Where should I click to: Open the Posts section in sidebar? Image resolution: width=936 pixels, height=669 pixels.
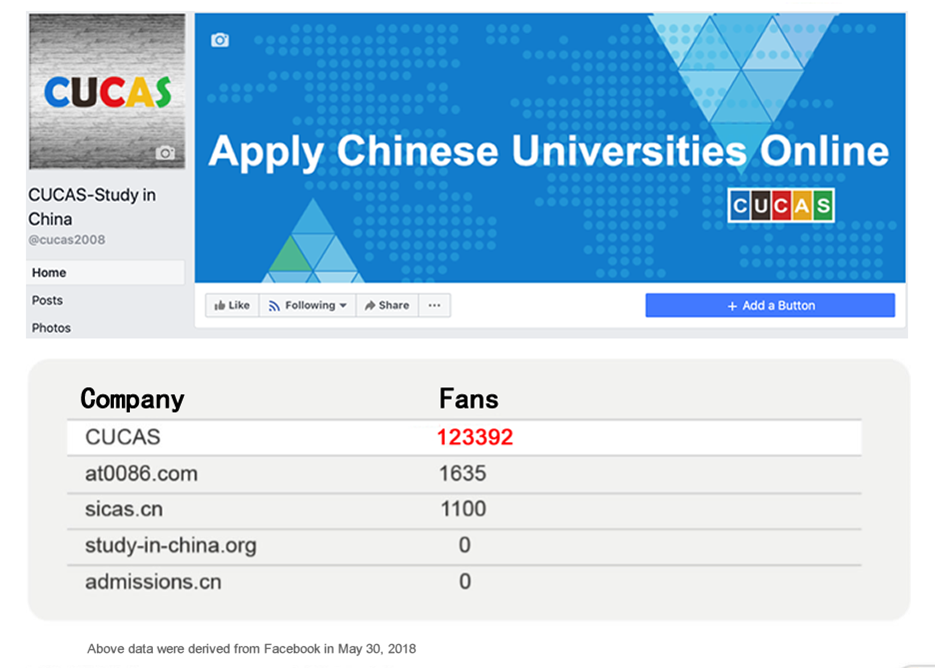(x=47, y=300)
